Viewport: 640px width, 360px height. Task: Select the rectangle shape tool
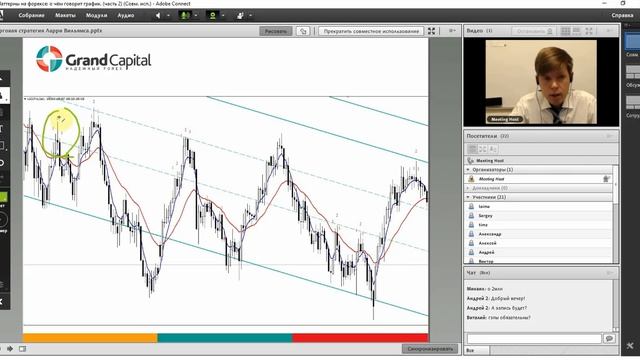(x=2, y=146)
